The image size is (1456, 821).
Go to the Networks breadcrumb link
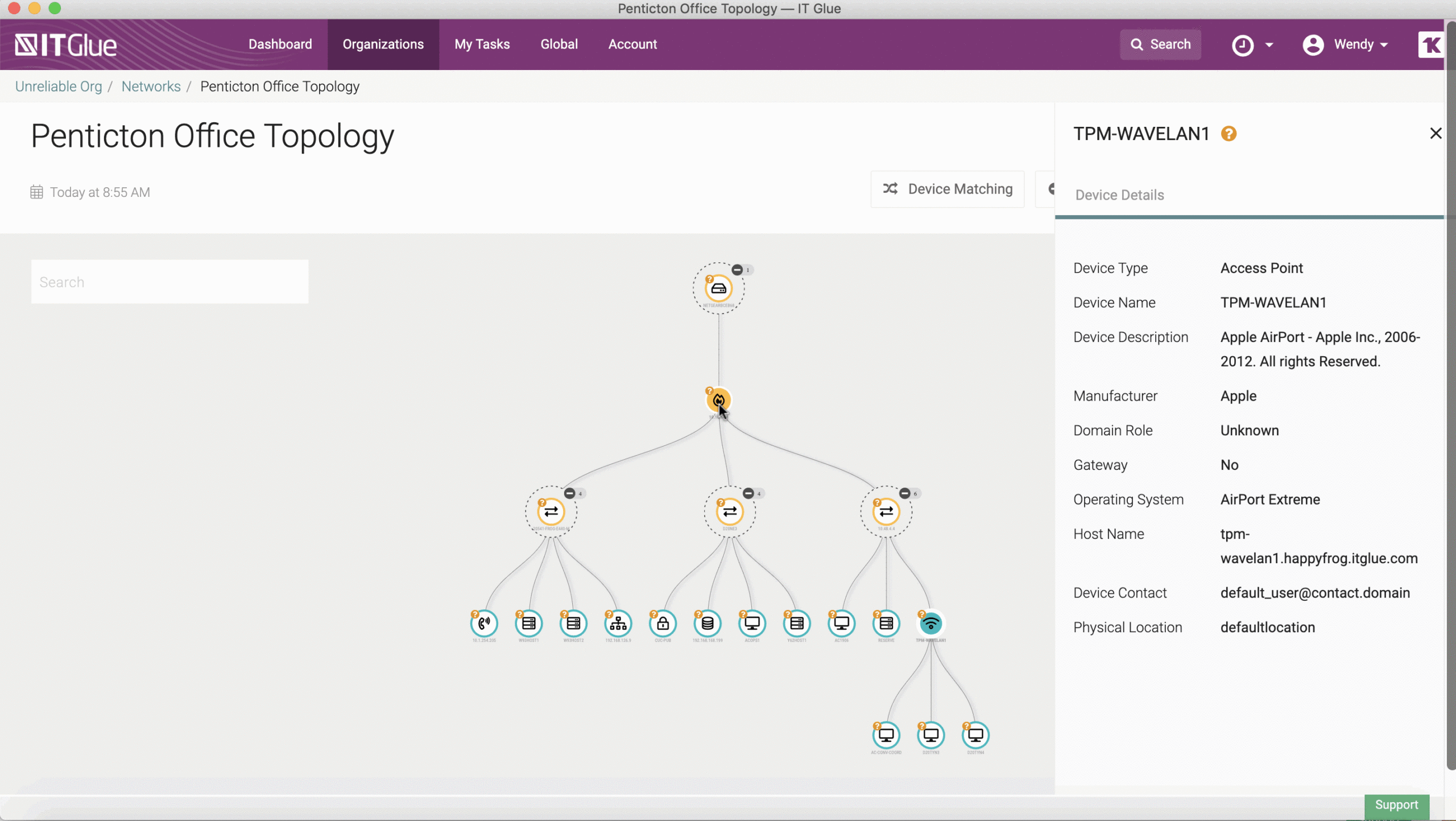click(x=151, y=86)
